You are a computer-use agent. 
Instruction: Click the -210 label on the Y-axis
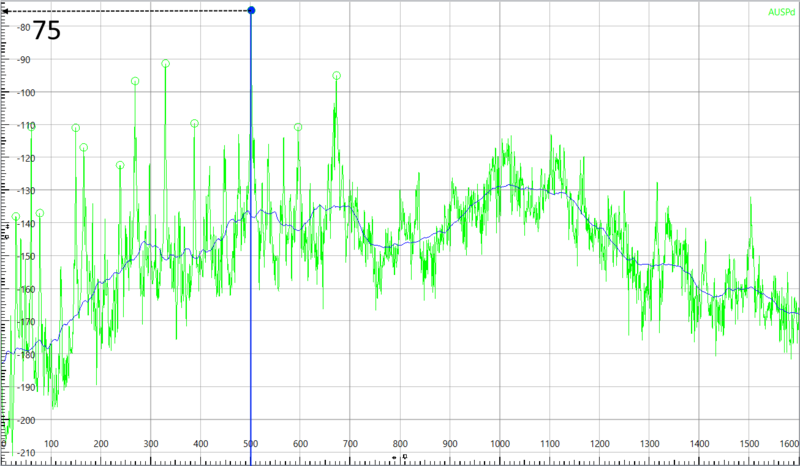pos(20,453)
